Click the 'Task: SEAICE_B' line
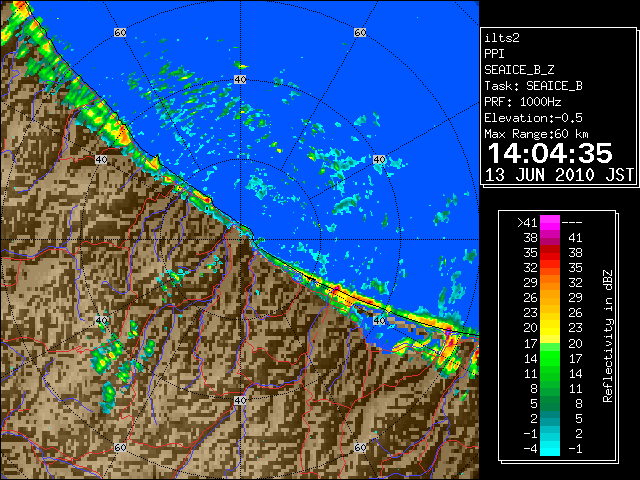Image resolution: width=640 pixels, height=480 pixels. tap(533, 86)
